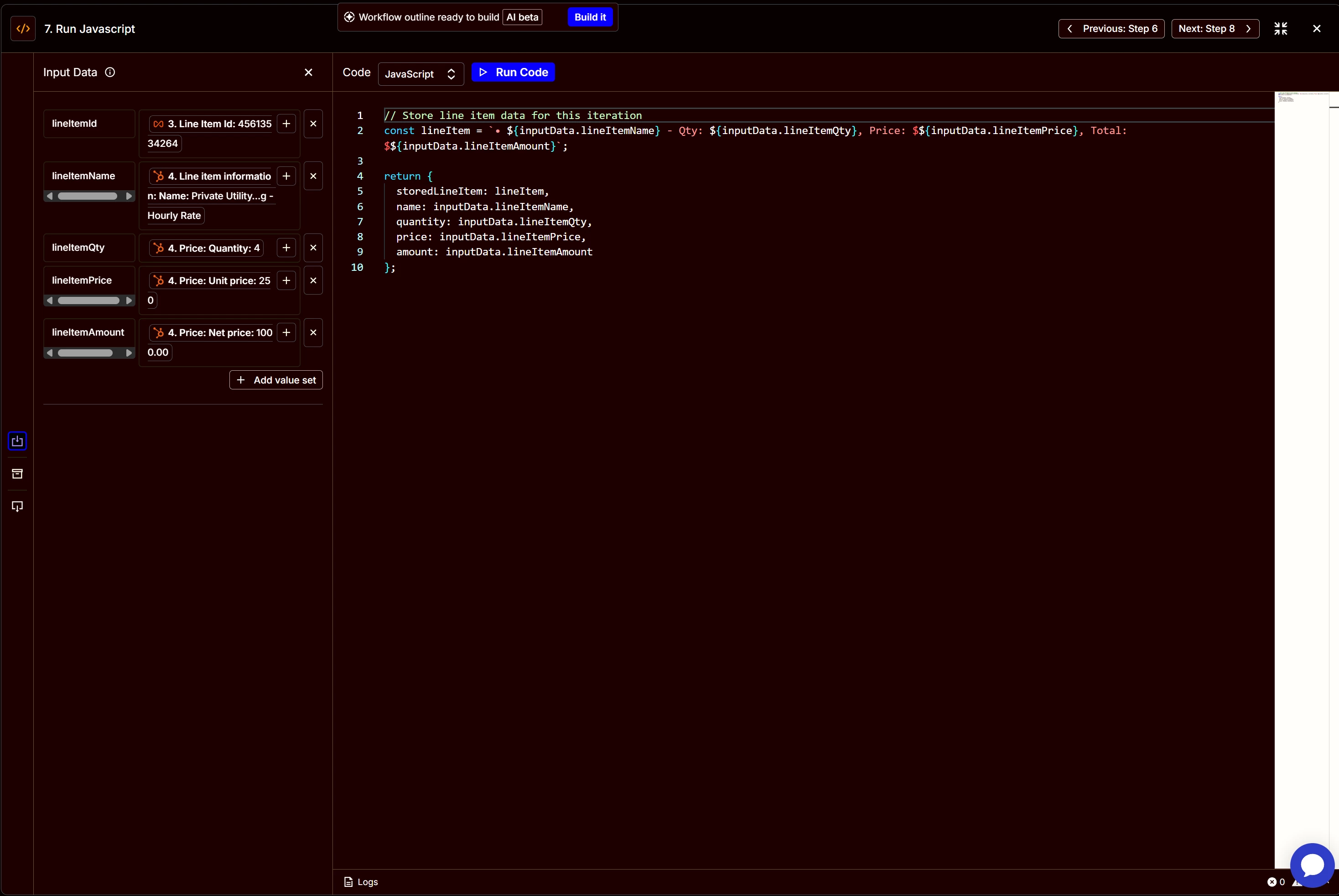Click the right arrow of the lineItemPrice scrollbar
1339x896 pixels.
pos(129,300)
